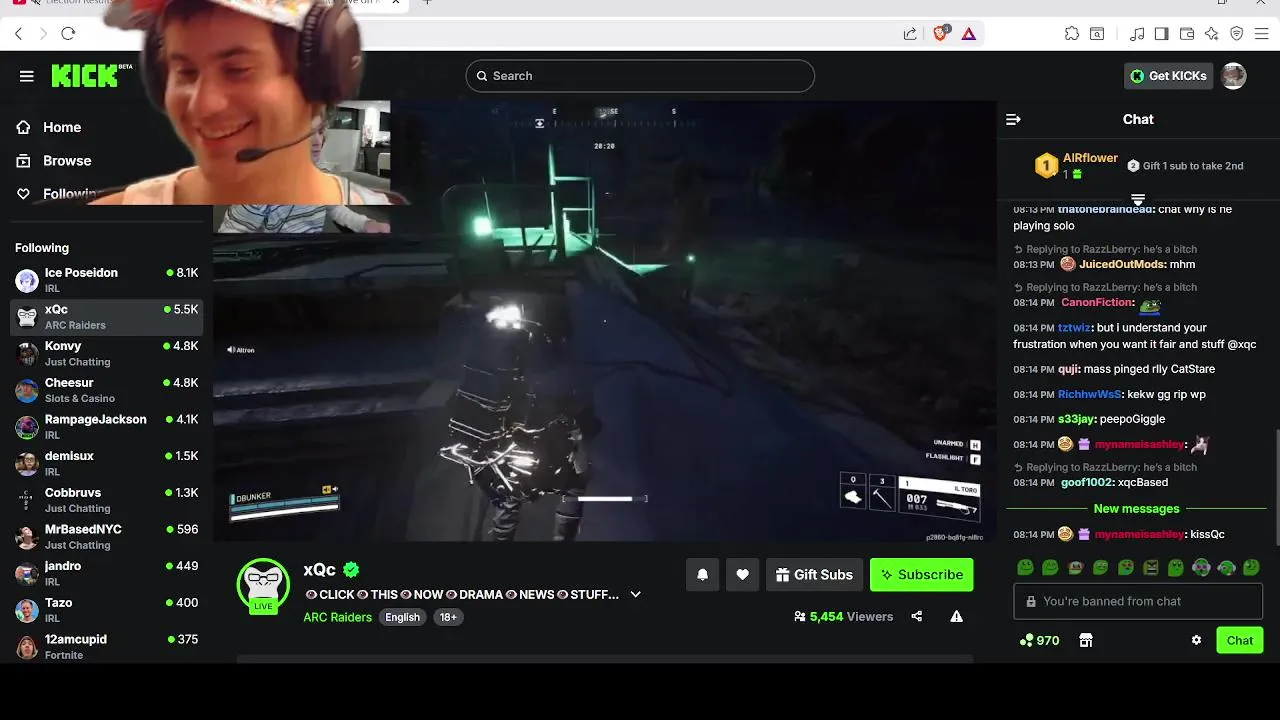Open the chat settings gear
The width and height of the screenshot is (1280, 720).
[1196, 640]
